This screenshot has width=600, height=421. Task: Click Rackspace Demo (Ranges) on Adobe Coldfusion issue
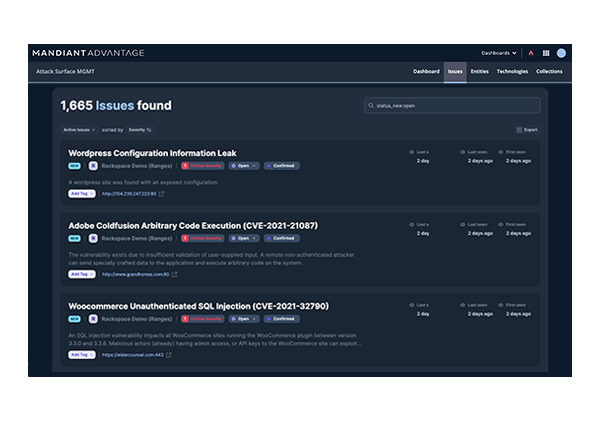pos(137,238)
